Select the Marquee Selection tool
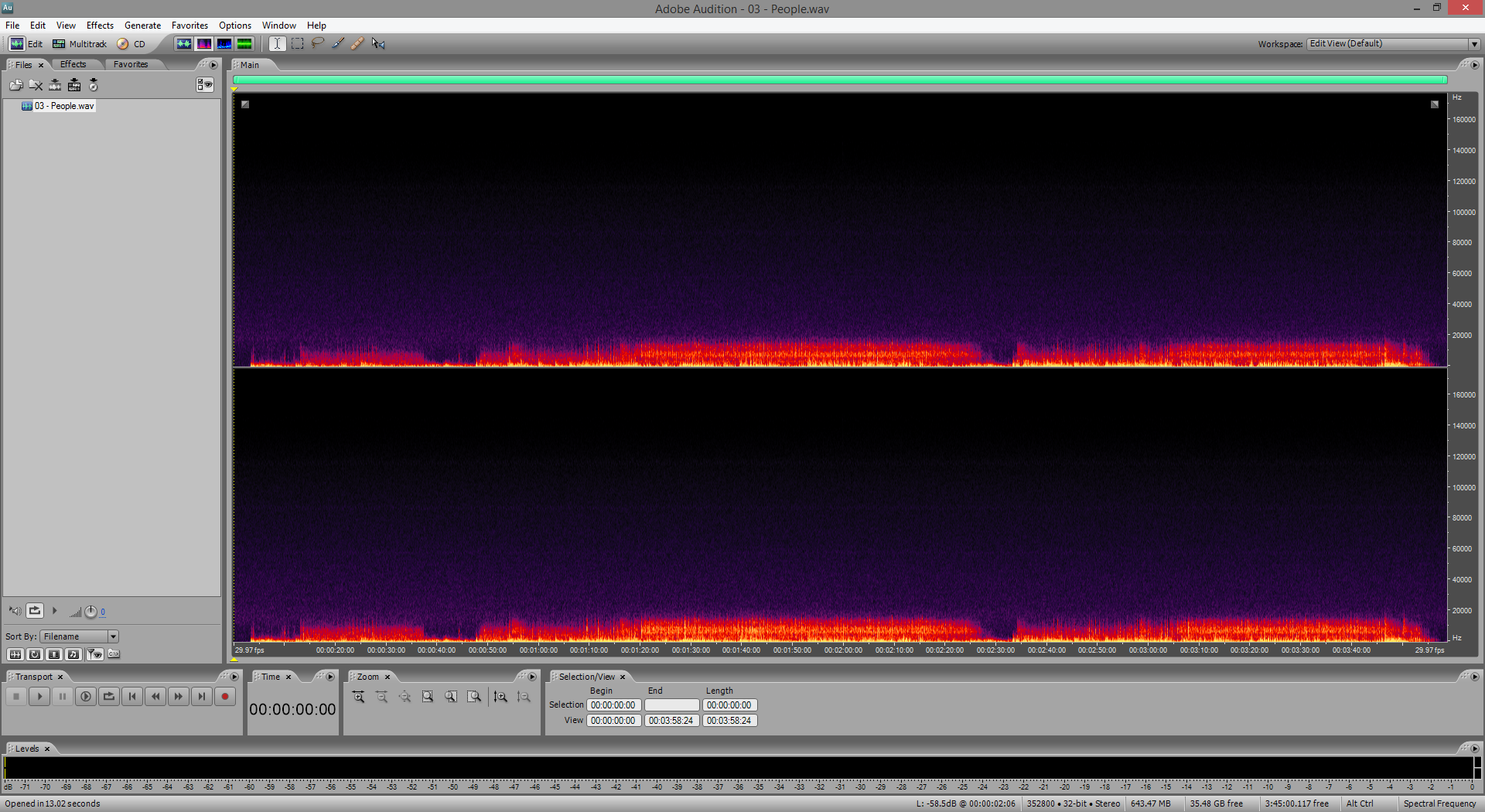The height and width of the screenshot is (812, 1485). tap(297, 44)
